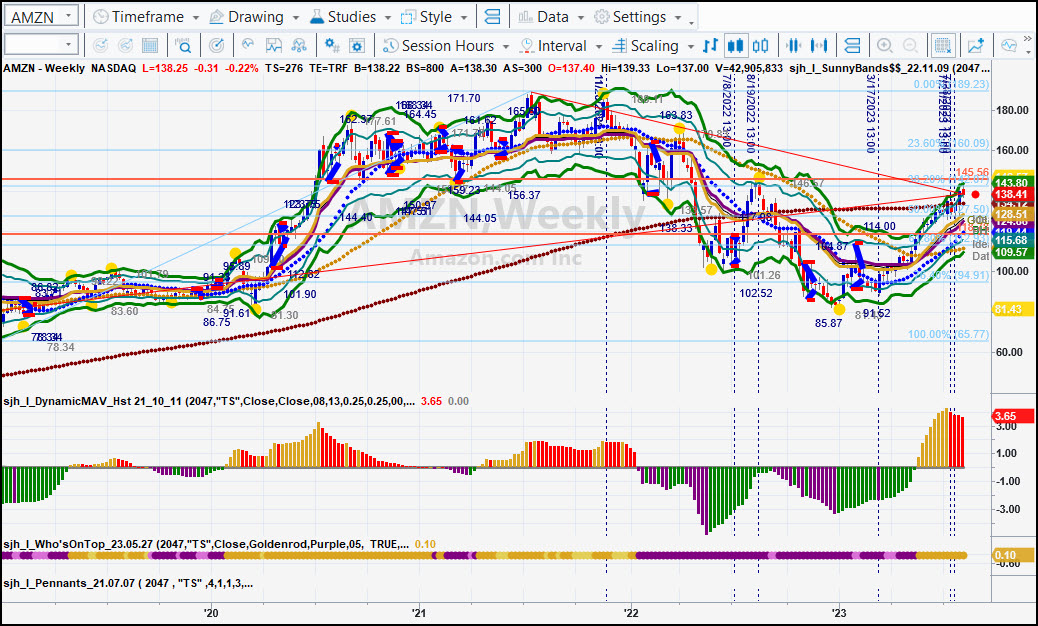1038x626 pixels.
Task: Click the widen bar spacing icon
Action: point(819,46)
